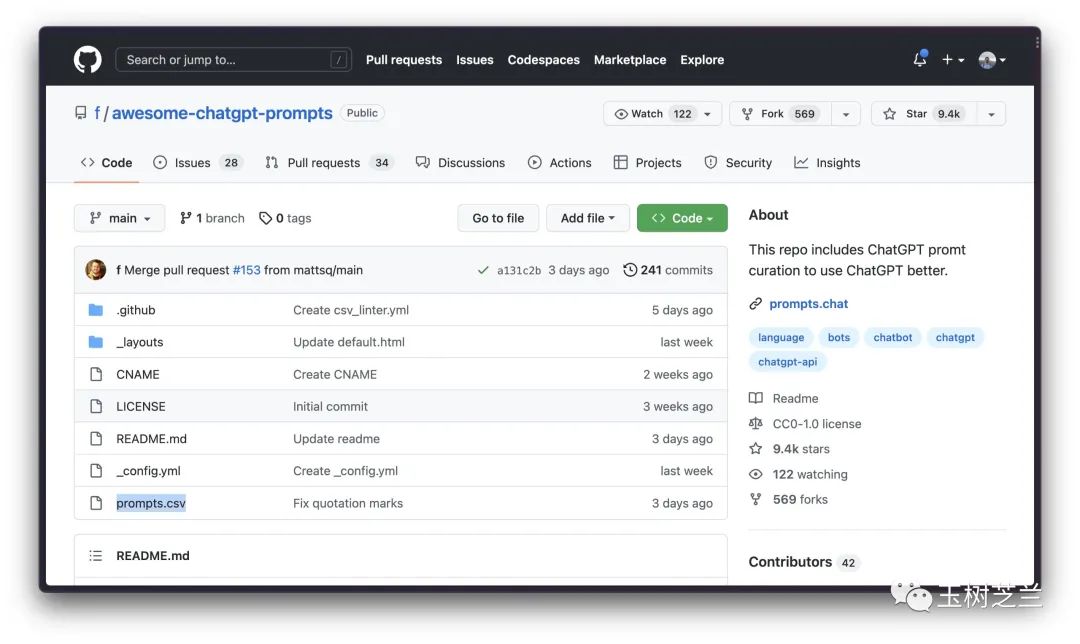The height and width of the screenshot is (644, 1080).
Task: Open the Initial commit message link
Action: 330,406
